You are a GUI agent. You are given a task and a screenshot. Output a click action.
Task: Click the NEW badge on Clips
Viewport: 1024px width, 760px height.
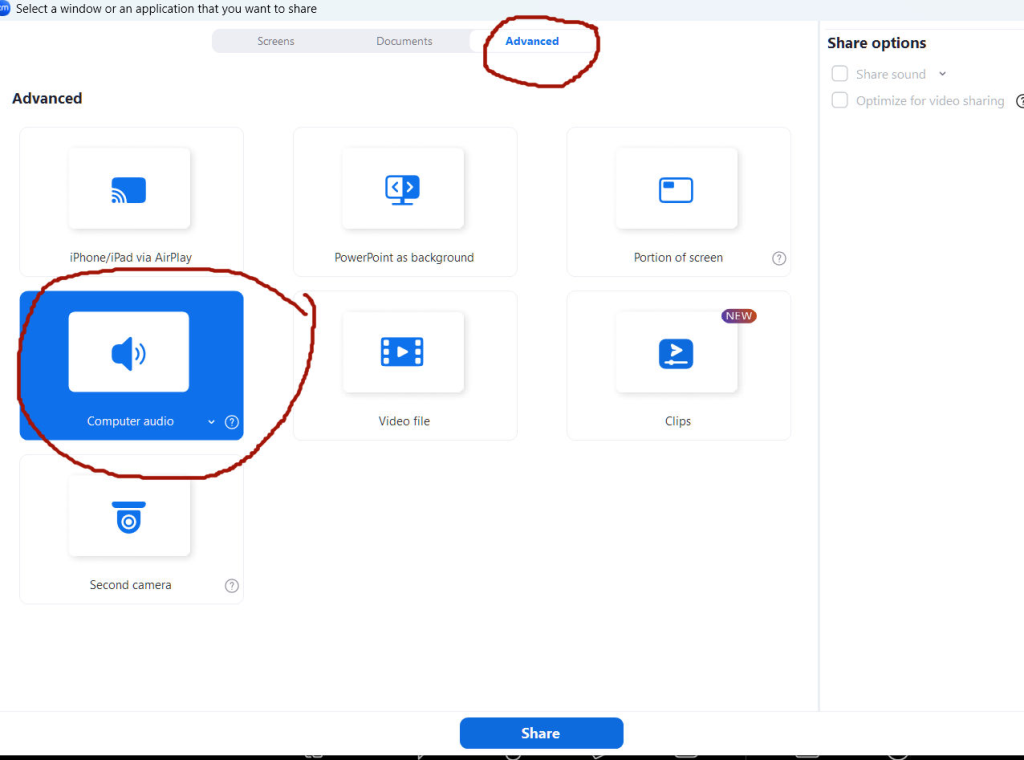tap(738, 316)
